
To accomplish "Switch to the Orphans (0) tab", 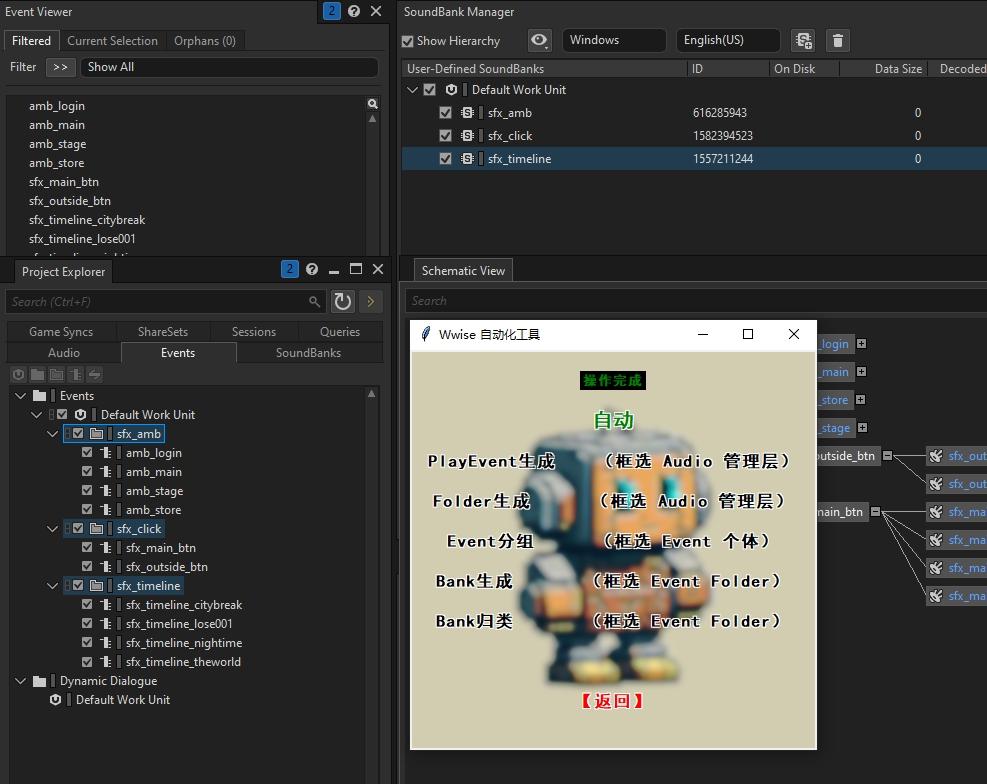I will 205,41.
